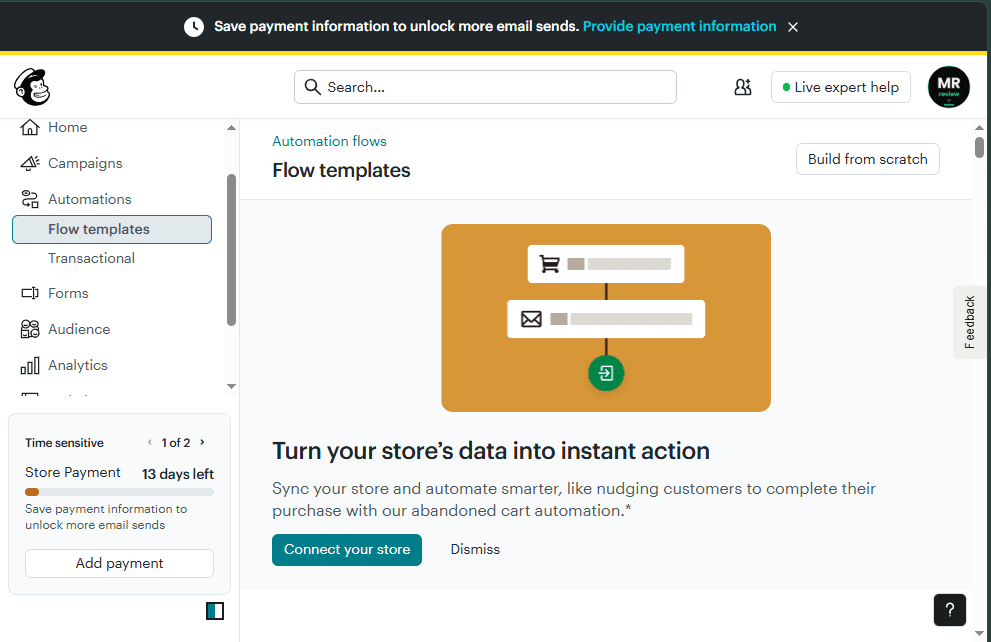This screenshot has width=991, height=642.
Task: Go to previous time sensitive notice
Action: click(150, 442)
